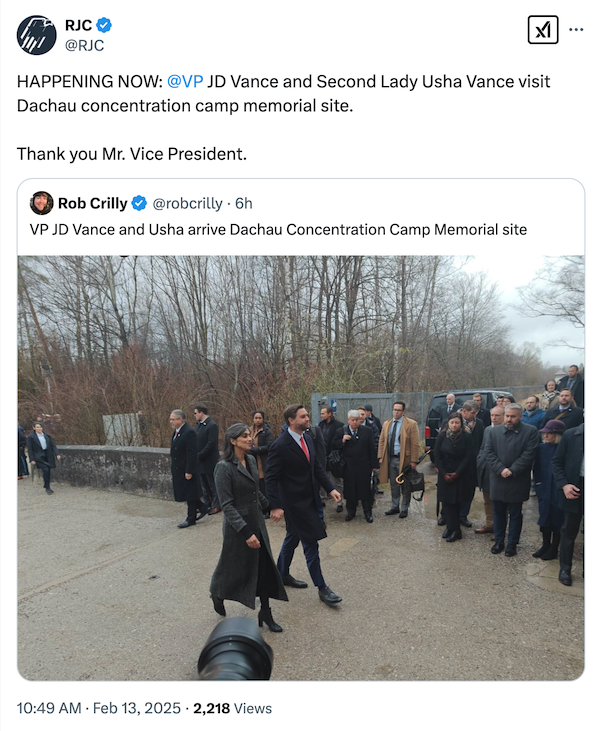The image size is (600, 731).
Task: Click the 10:49 AM Feb 13, 2025 timestamp
Action: [98, 708]
